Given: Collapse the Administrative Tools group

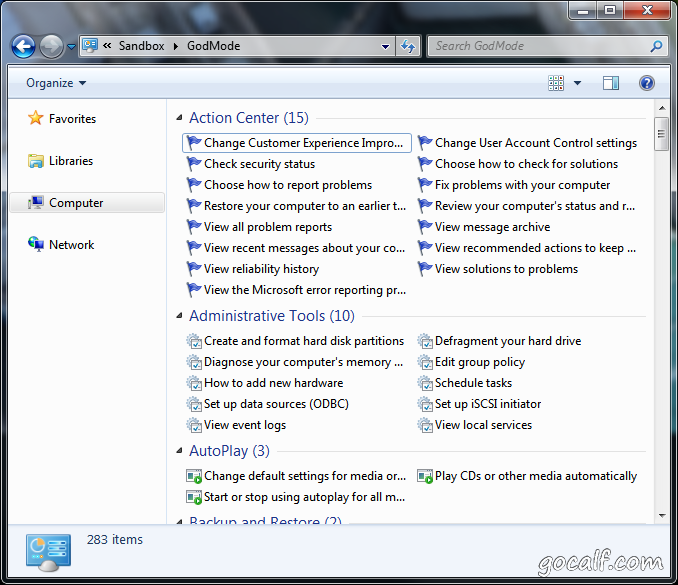Looking at the screenshot, I should coord(179,316).
